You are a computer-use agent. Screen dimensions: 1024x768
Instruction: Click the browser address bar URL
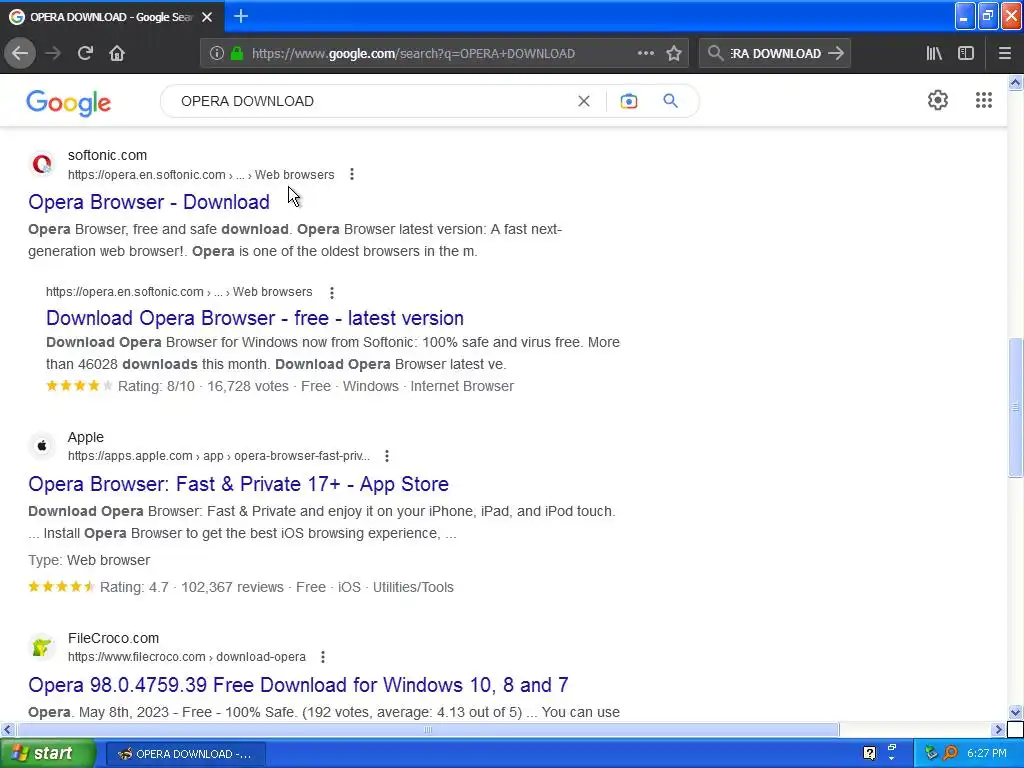pos(413,54)
